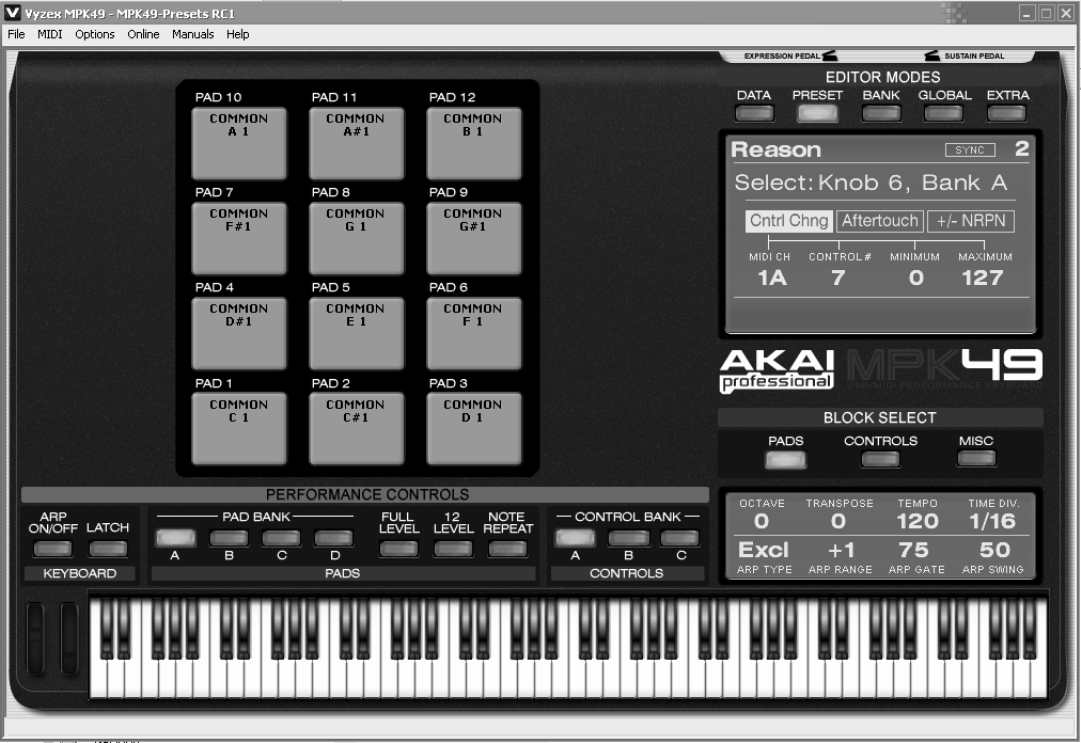Click the CONTROL # value 7
1081x743 pixels.
[x=838, y=278]
